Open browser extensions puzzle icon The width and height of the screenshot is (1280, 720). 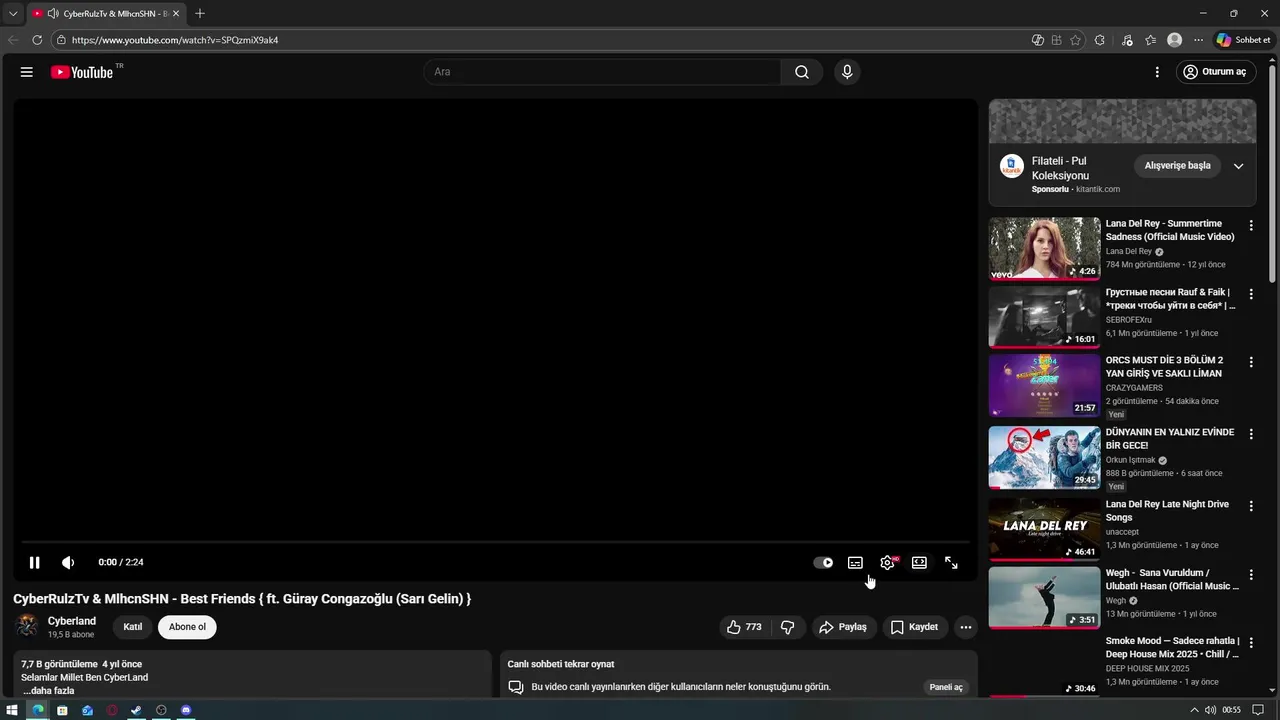click(1100, 40)
